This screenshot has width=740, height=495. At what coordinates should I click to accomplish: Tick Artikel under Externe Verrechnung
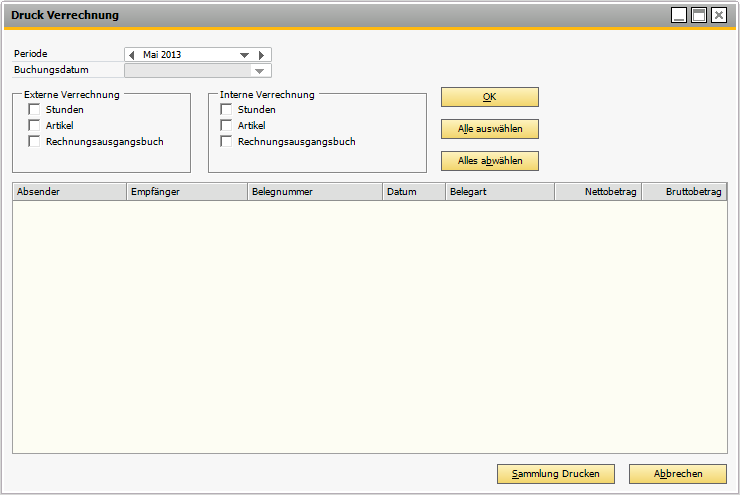(35, 126)
